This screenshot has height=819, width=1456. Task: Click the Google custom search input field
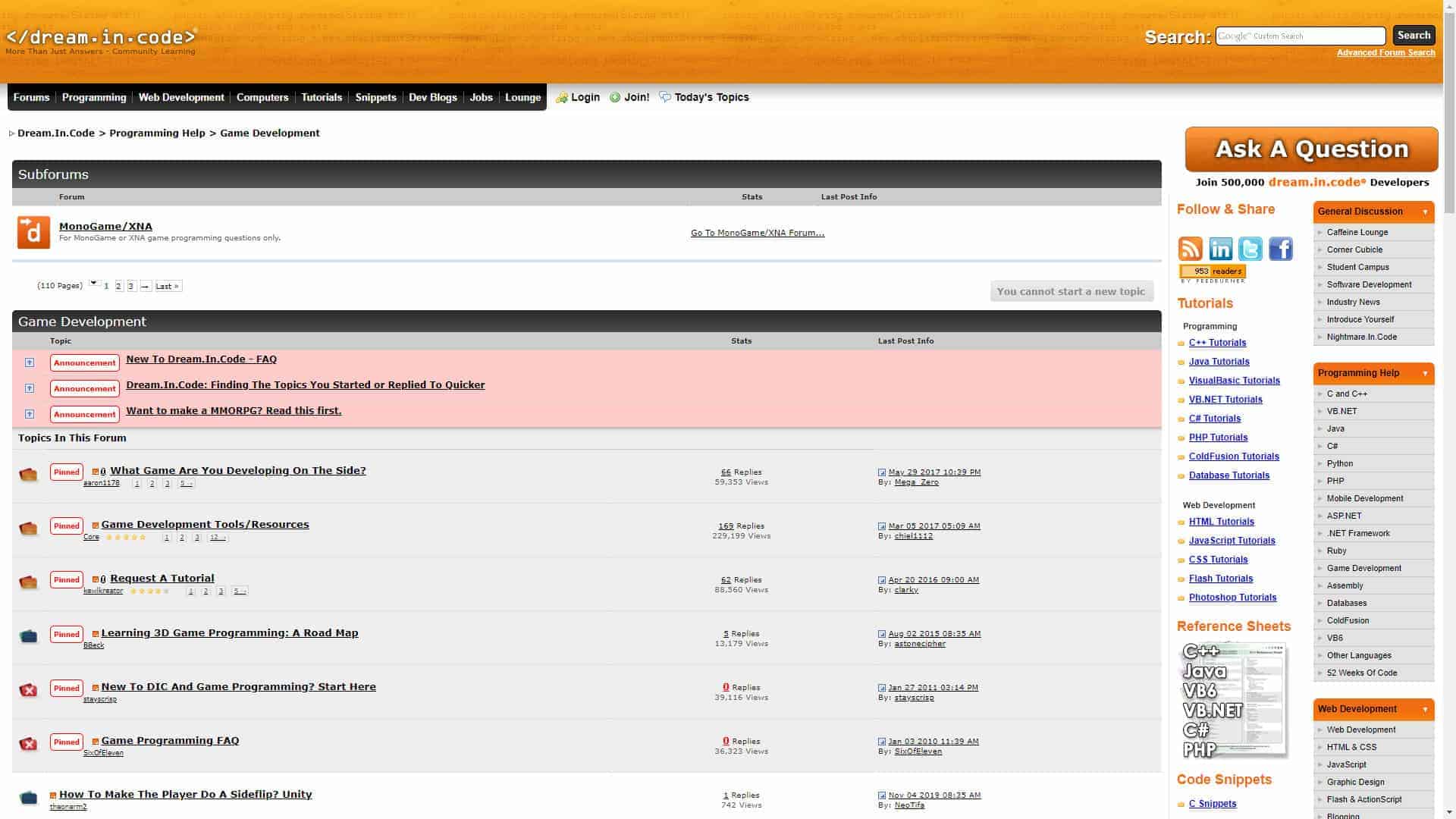click(x=1301, y=36)
